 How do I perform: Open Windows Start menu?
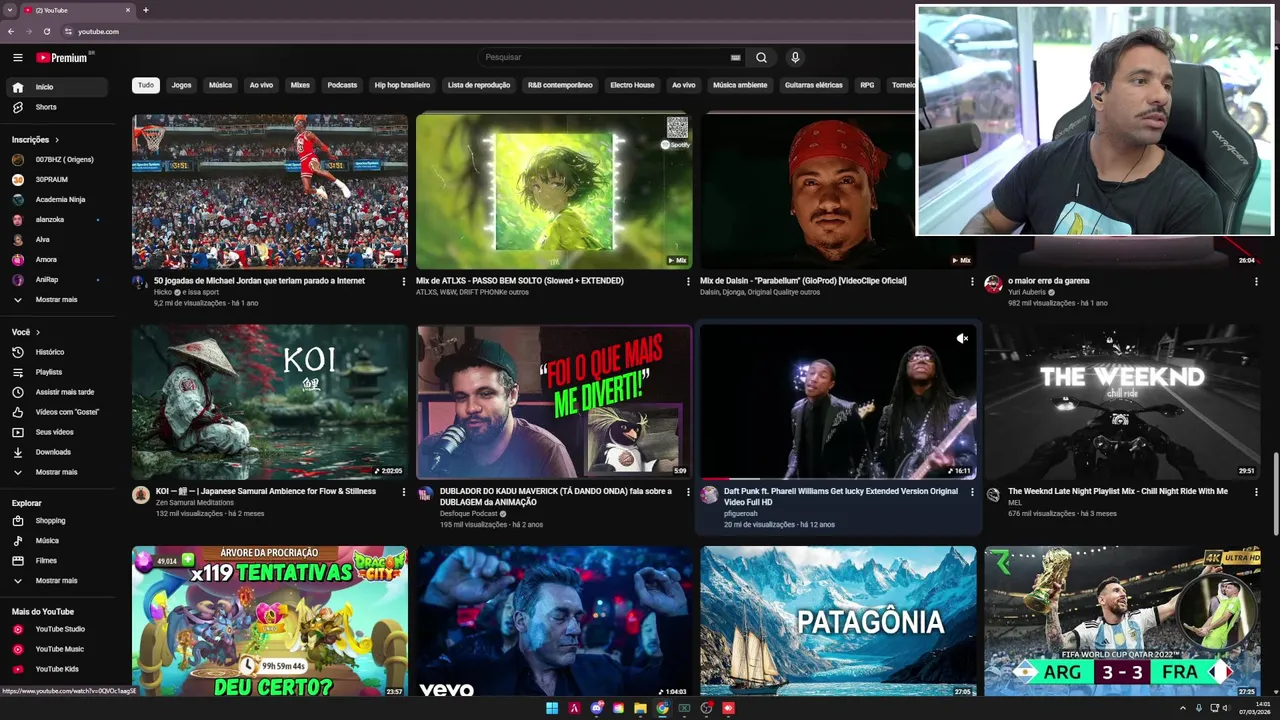tap(552, 708)
